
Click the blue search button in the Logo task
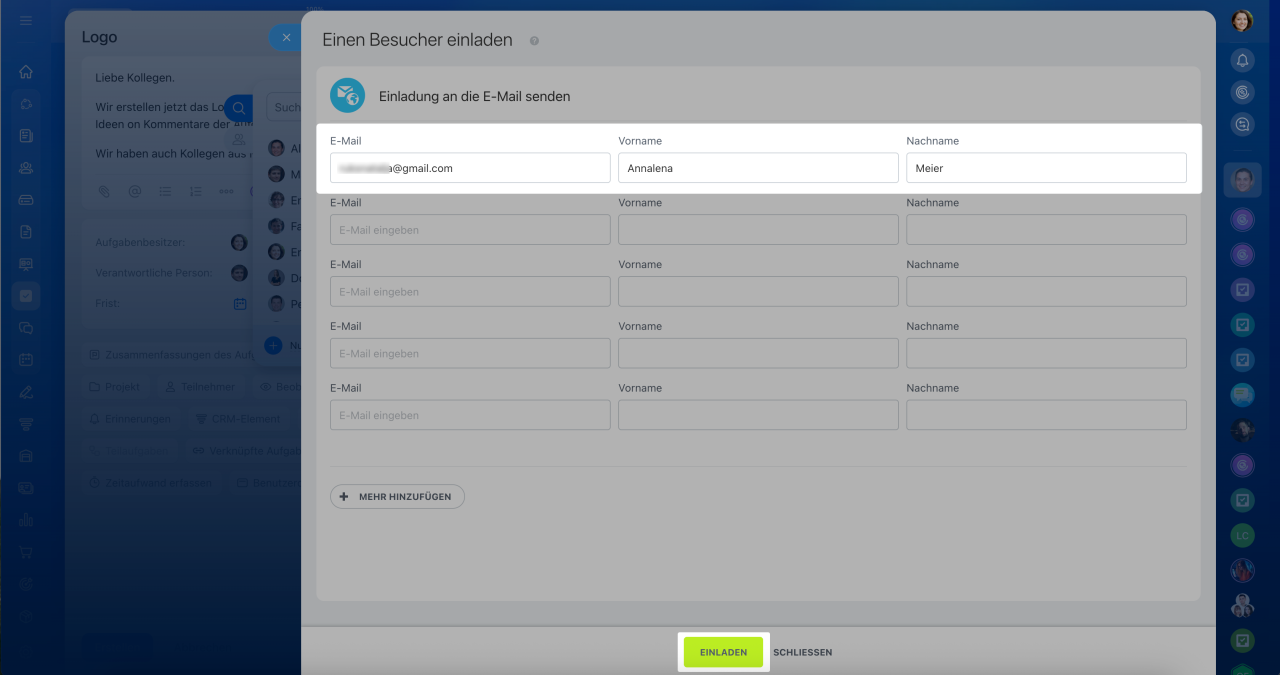tap(238, 108)
